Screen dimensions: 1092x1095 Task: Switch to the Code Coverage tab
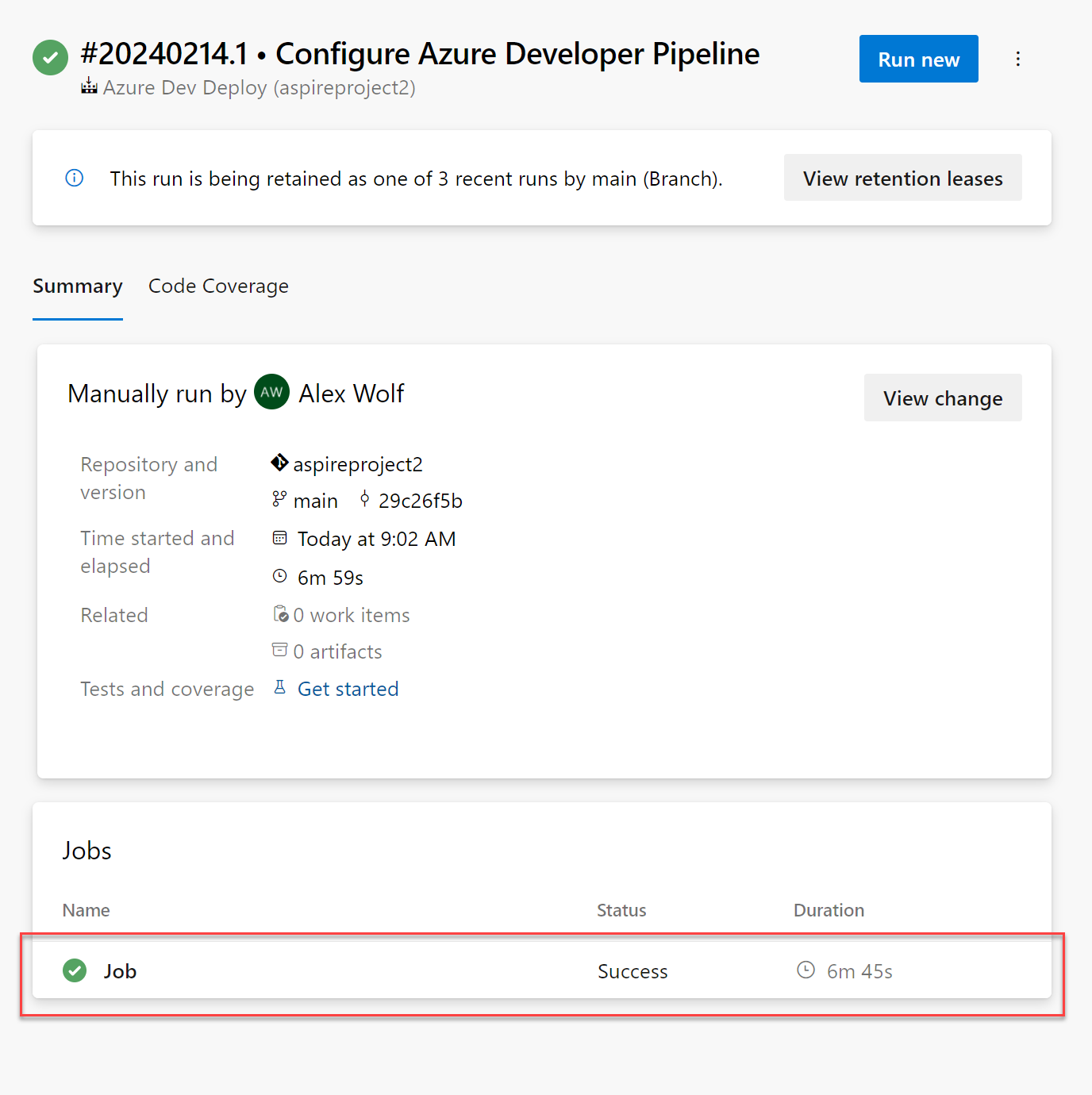[x=217, y=286]
